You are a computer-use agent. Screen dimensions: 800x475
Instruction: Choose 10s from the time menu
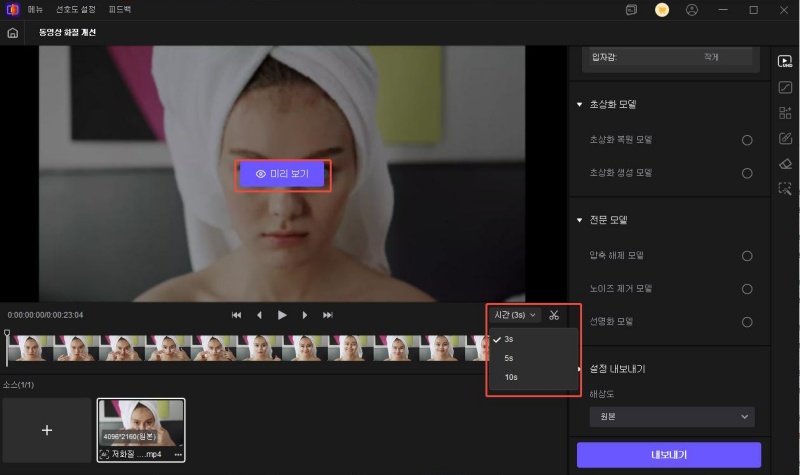click(511, 377)
